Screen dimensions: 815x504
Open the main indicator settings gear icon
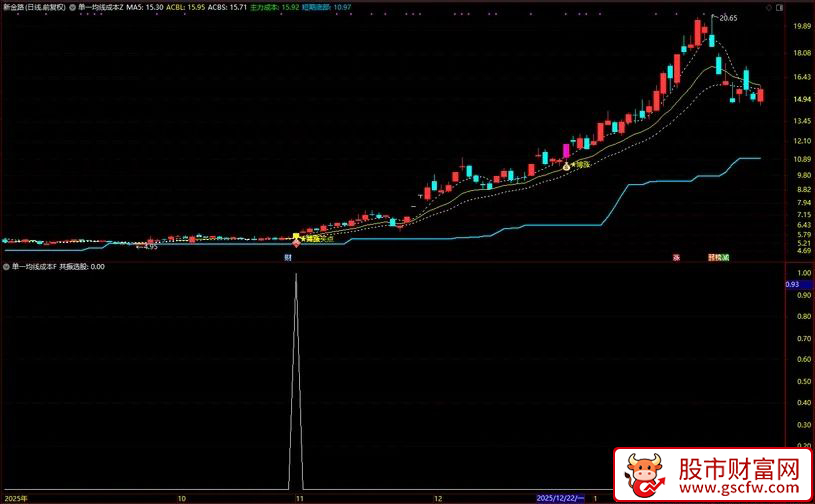(x=72, y=8)
